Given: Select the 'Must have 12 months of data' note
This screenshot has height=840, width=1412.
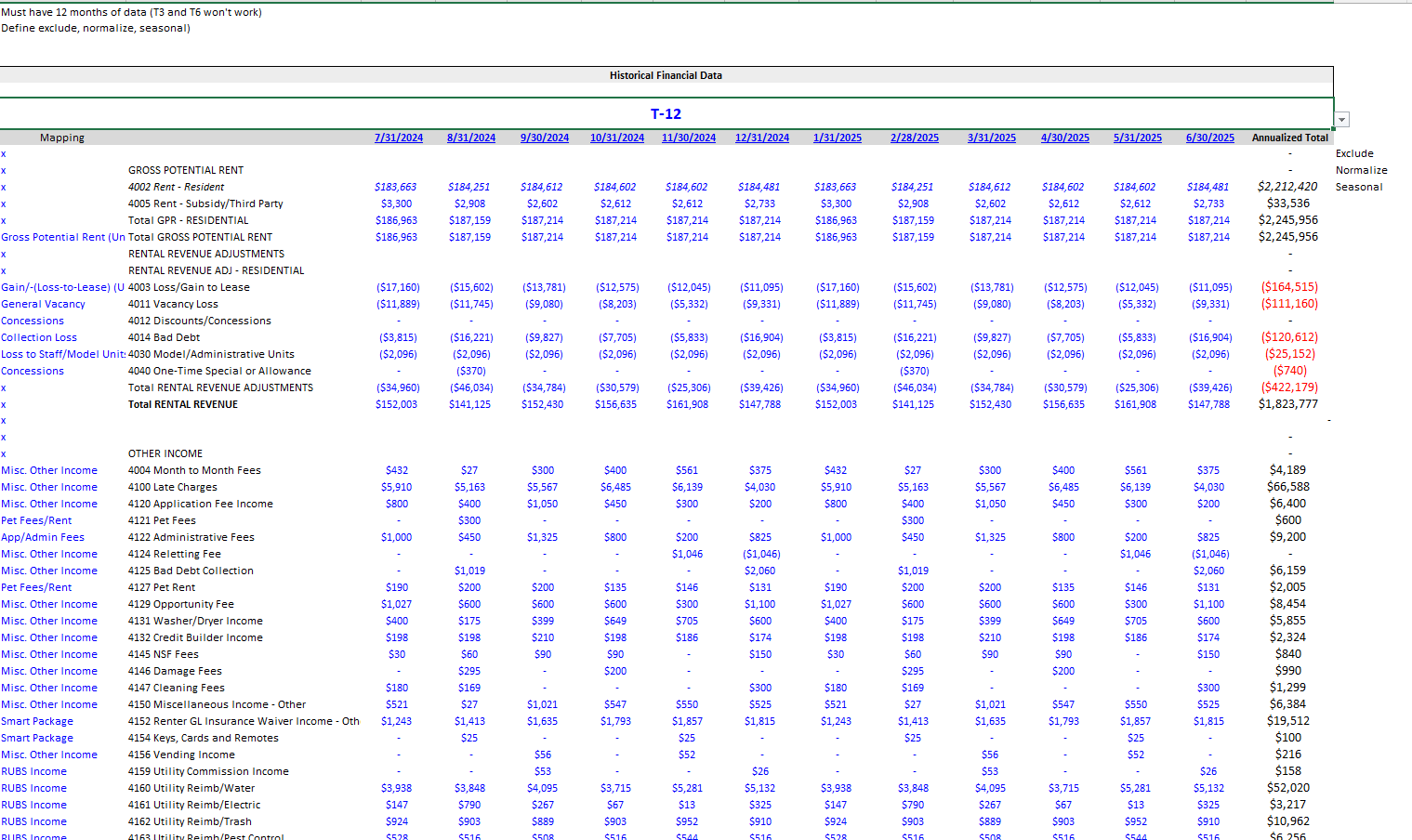Looking at the screenshot, I should (131, 12).
